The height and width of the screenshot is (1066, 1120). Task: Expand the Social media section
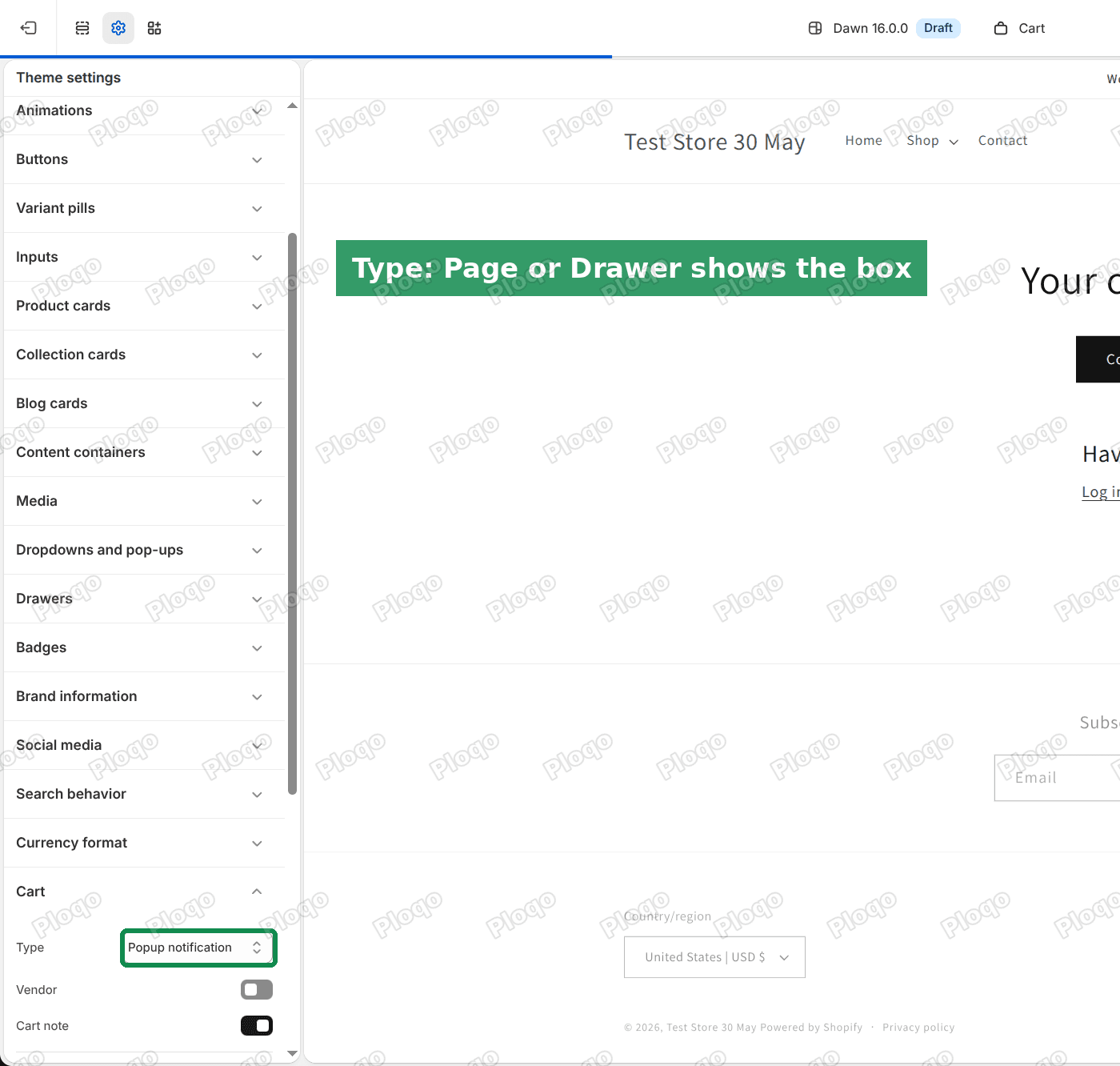[x=144, y=745]
